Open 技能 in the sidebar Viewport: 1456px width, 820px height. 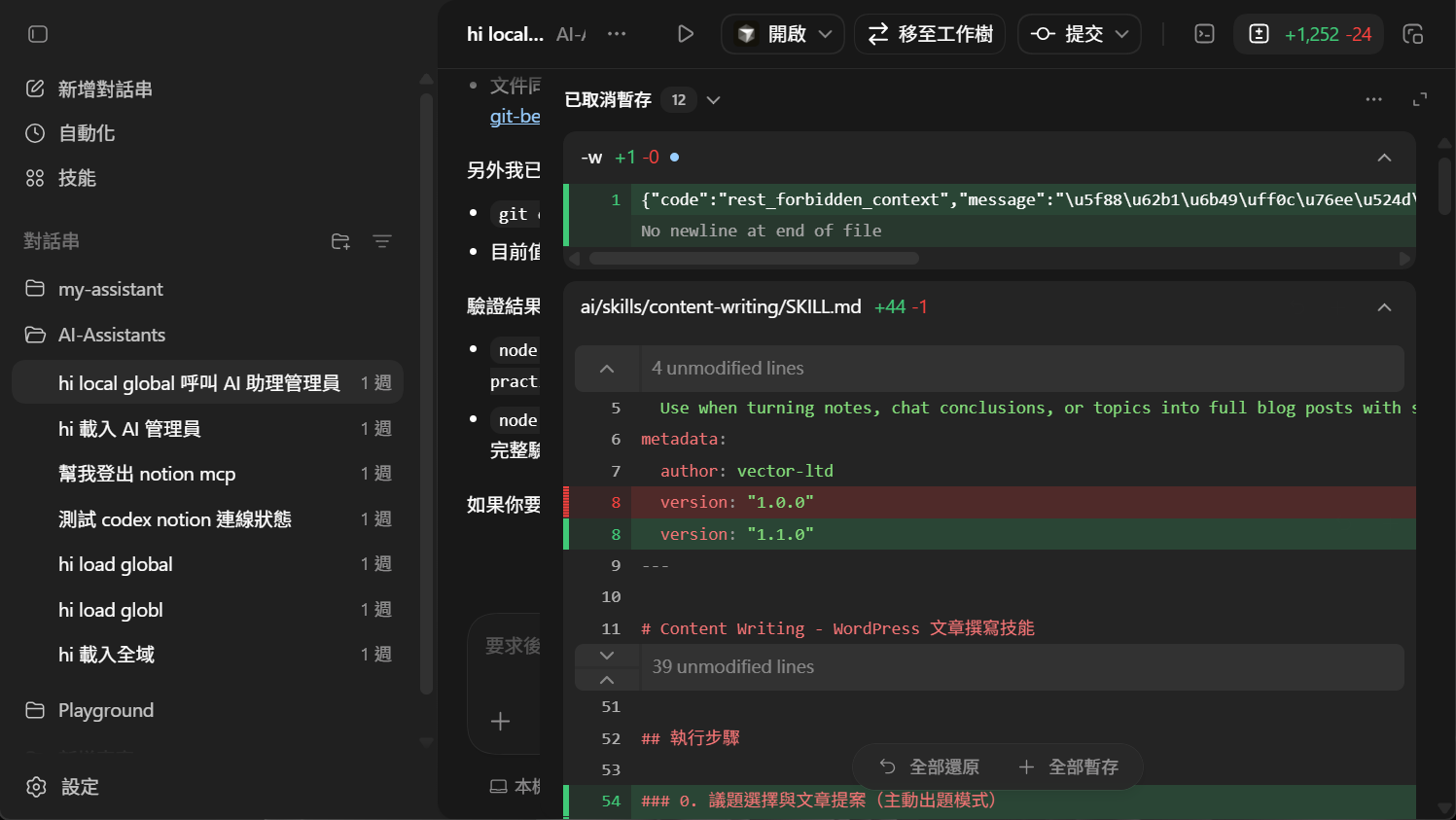[77, 178]
